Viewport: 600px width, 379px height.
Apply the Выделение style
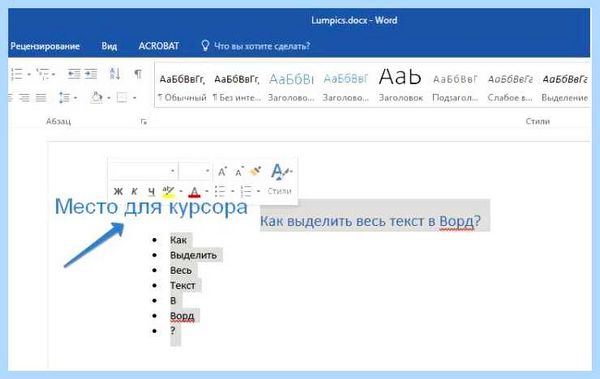click(x=564, y=87)
